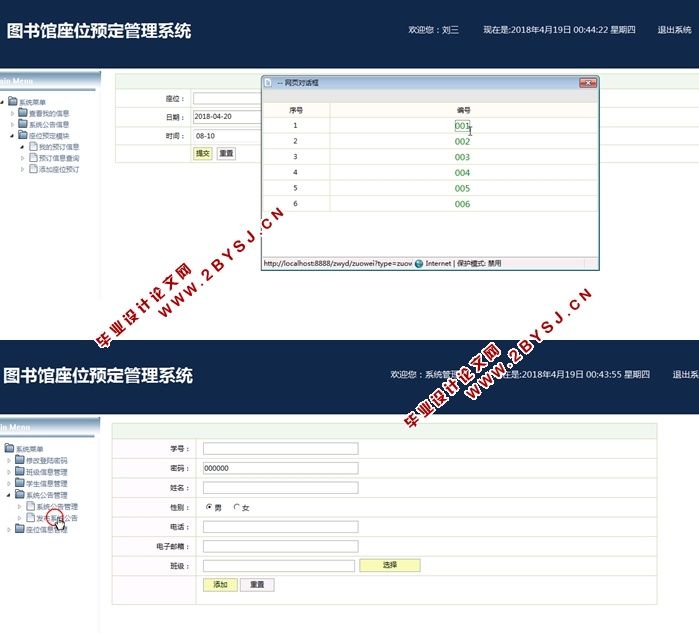The height and width of the screenshot is (633, 699).
Task: Select the 女 radio button
Action: [x=237, y=507]
